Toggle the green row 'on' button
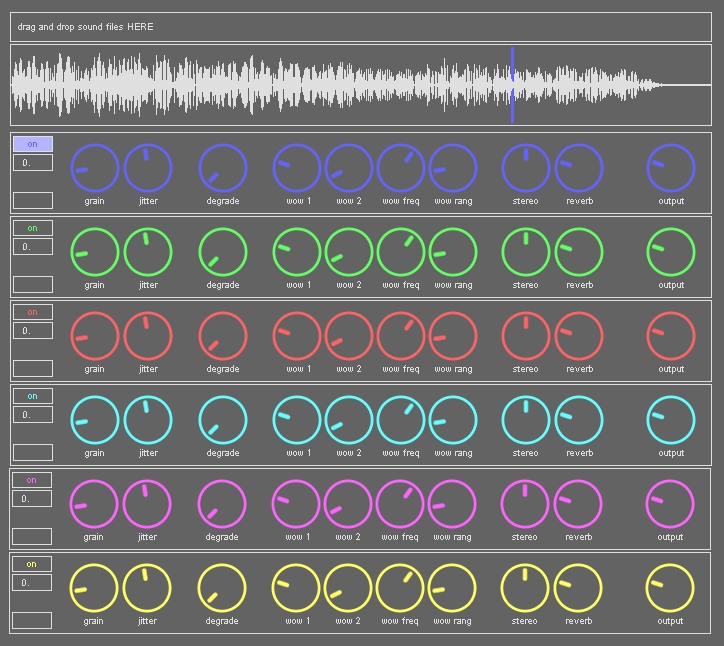The image size is (724, 646). pyautogui.click(x=33, y=228)
